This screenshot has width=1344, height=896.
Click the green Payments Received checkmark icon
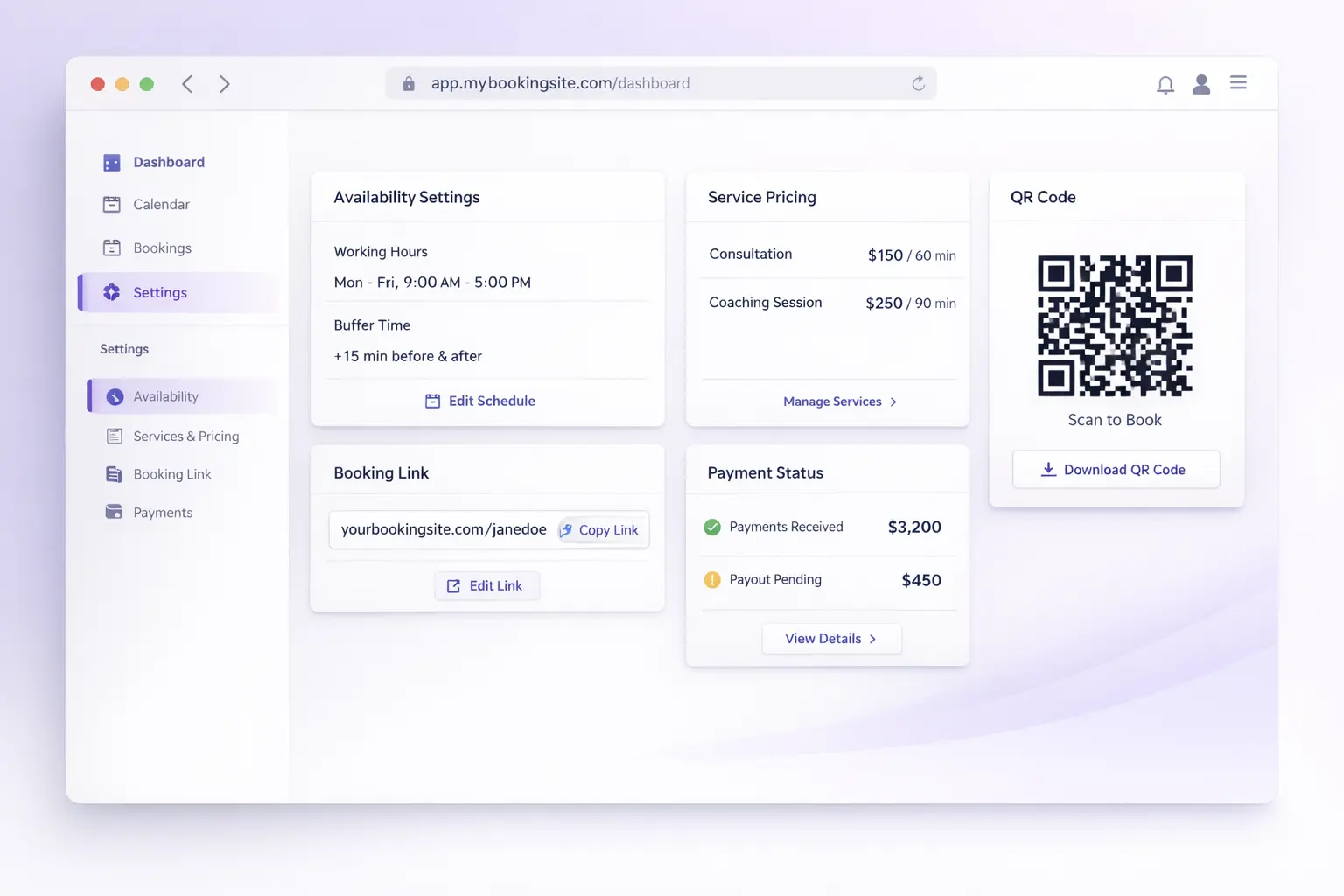coord(712,528)
